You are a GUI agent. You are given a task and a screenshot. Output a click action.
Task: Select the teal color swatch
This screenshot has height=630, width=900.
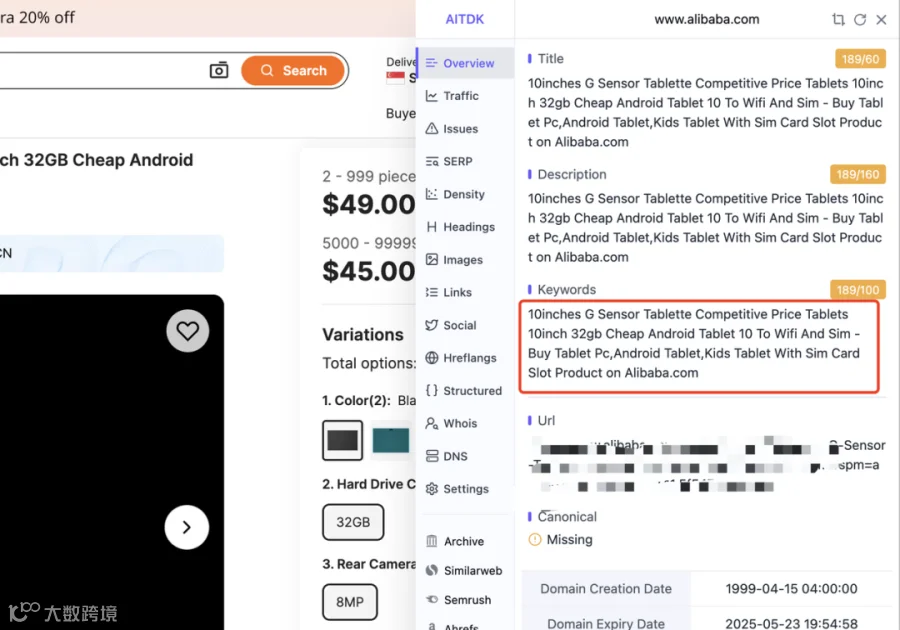391,440
